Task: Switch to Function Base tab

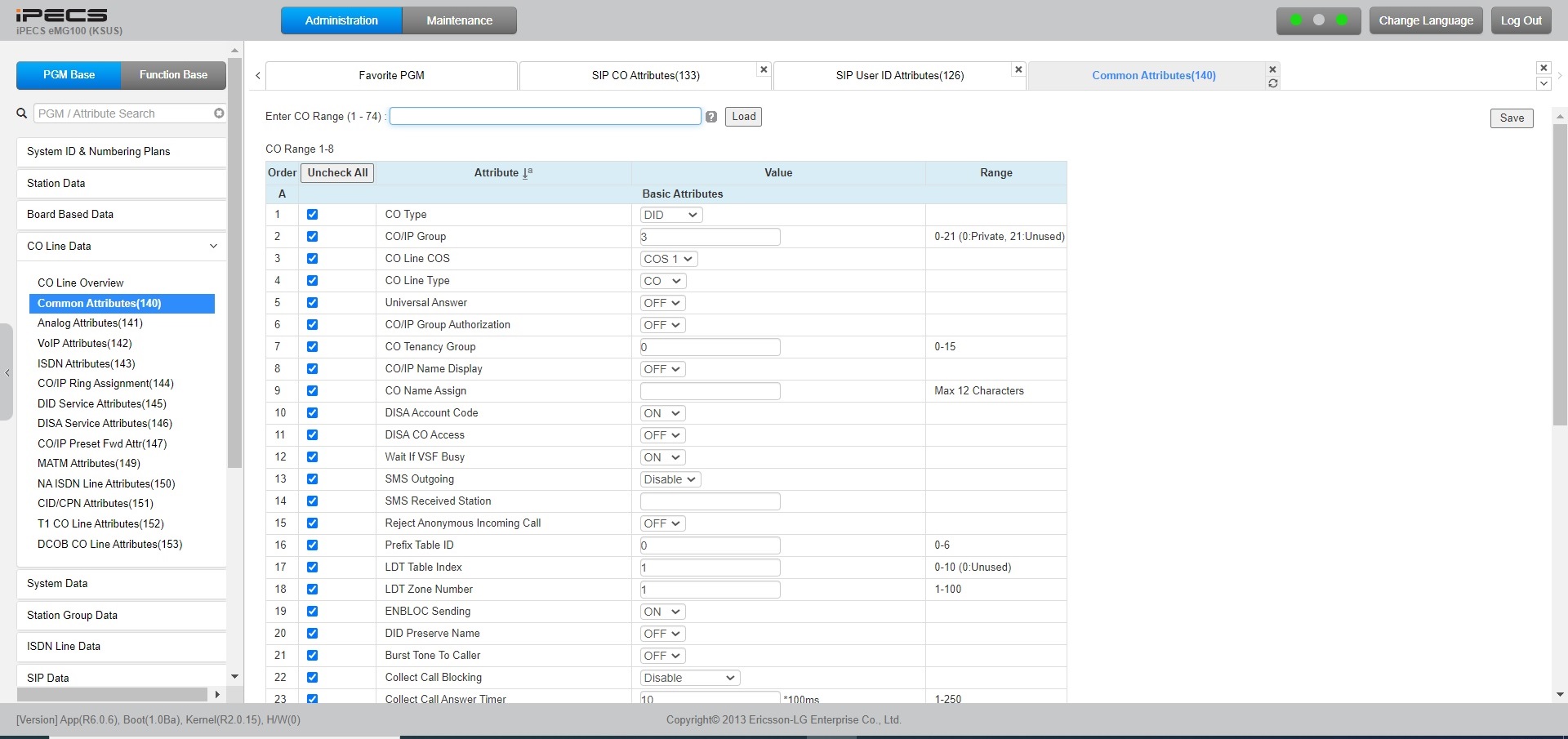Action: [x=173, y=75]
